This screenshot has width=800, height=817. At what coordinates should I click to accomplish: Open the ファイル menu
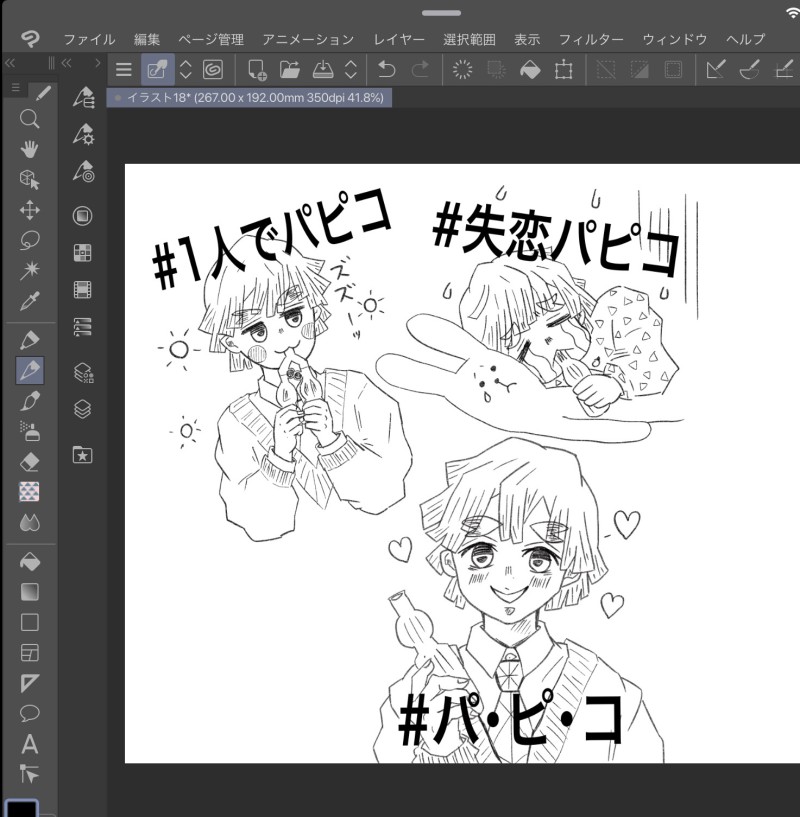pyautogui.click(x=89, y=40)
